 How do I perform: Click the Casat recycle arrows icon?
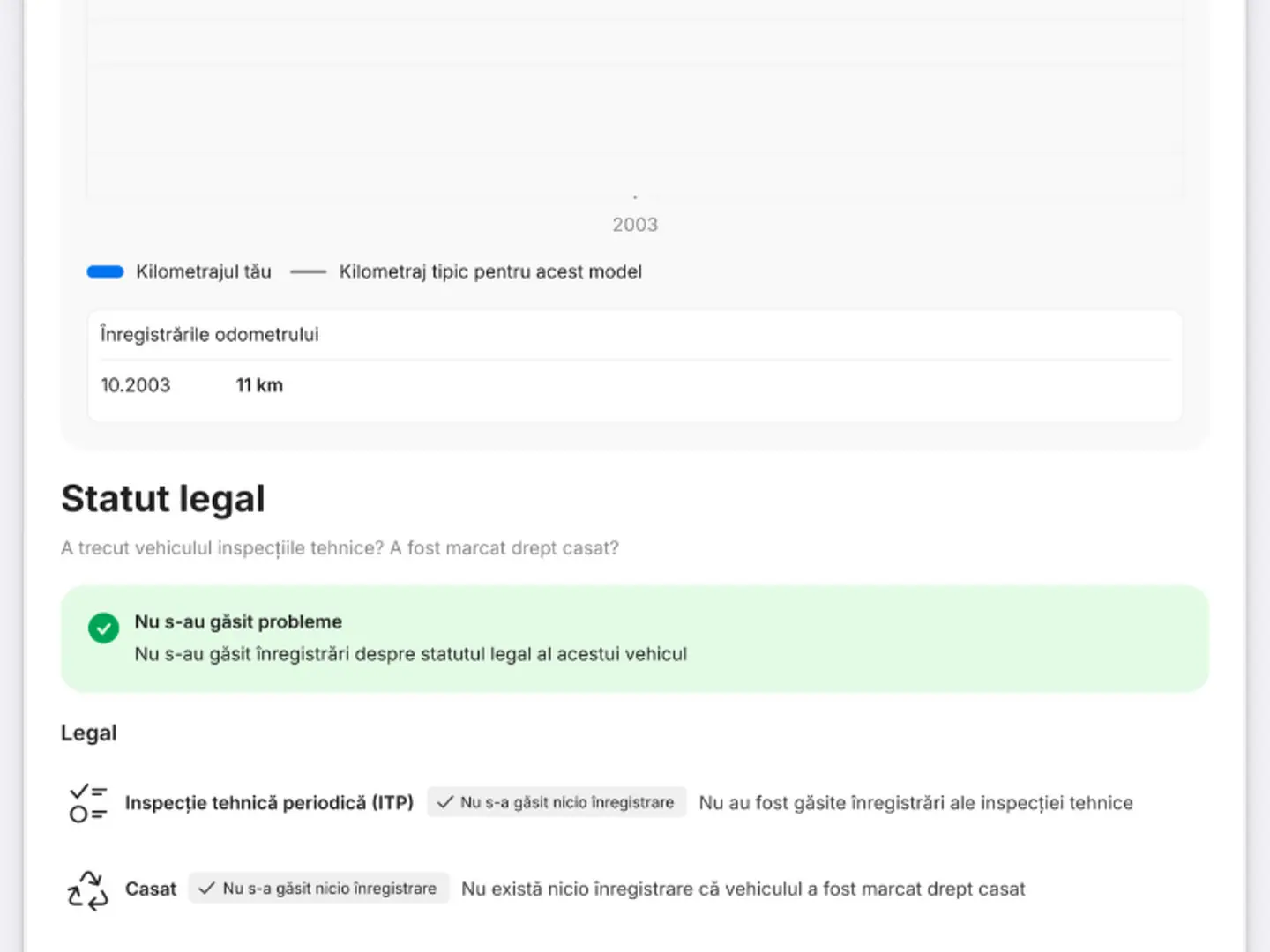point(87,889)
